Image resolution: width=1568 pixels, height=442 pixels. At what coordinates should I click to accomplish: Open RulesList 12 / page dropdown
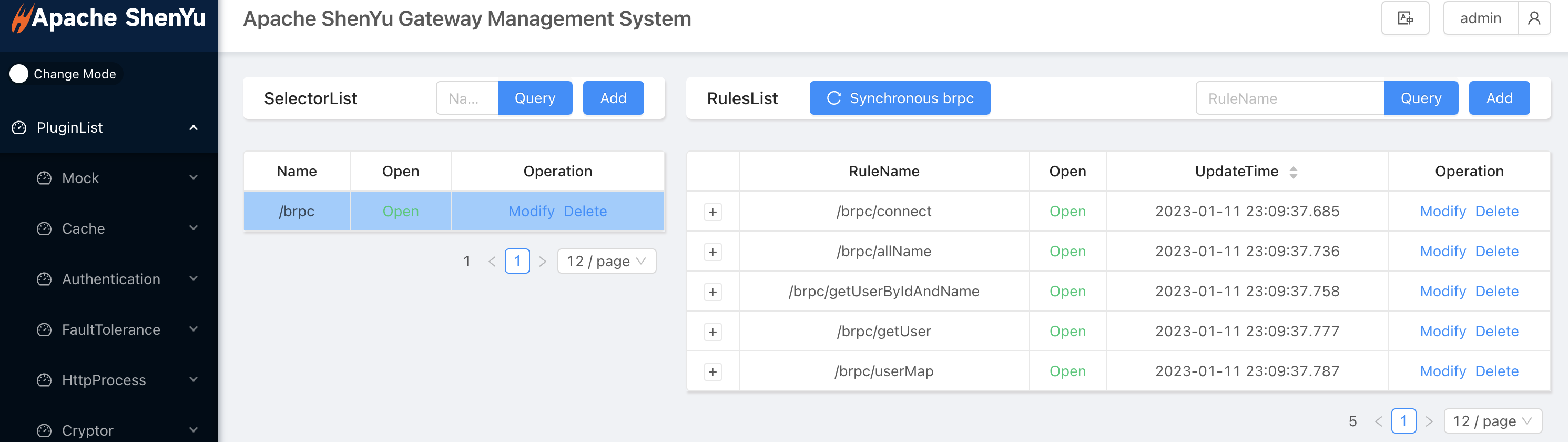click(x=1492, y=421)
